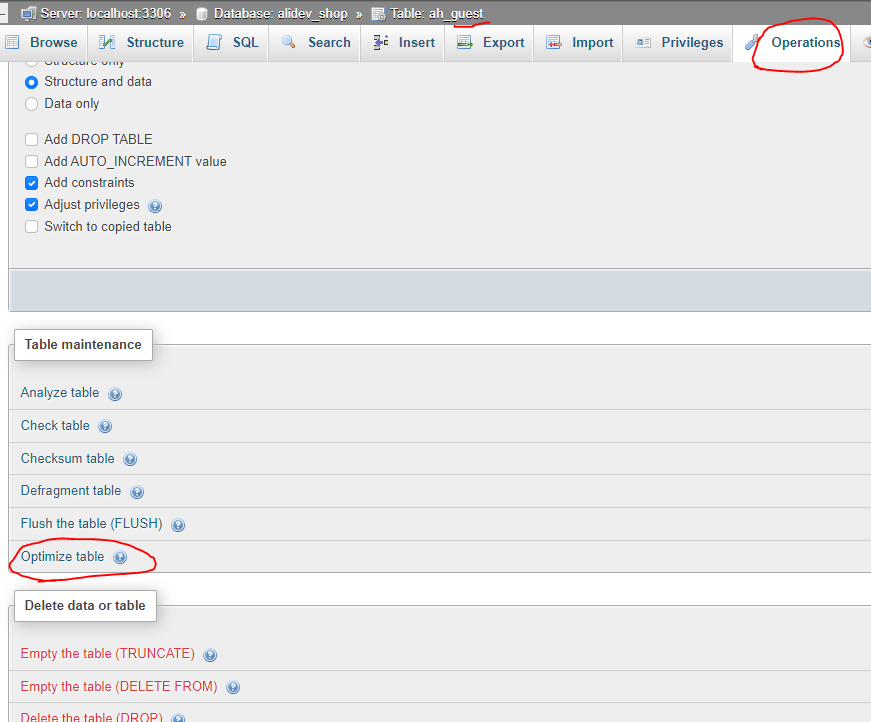Click Empty the table (TRUNCATE)

click(108, 654)
